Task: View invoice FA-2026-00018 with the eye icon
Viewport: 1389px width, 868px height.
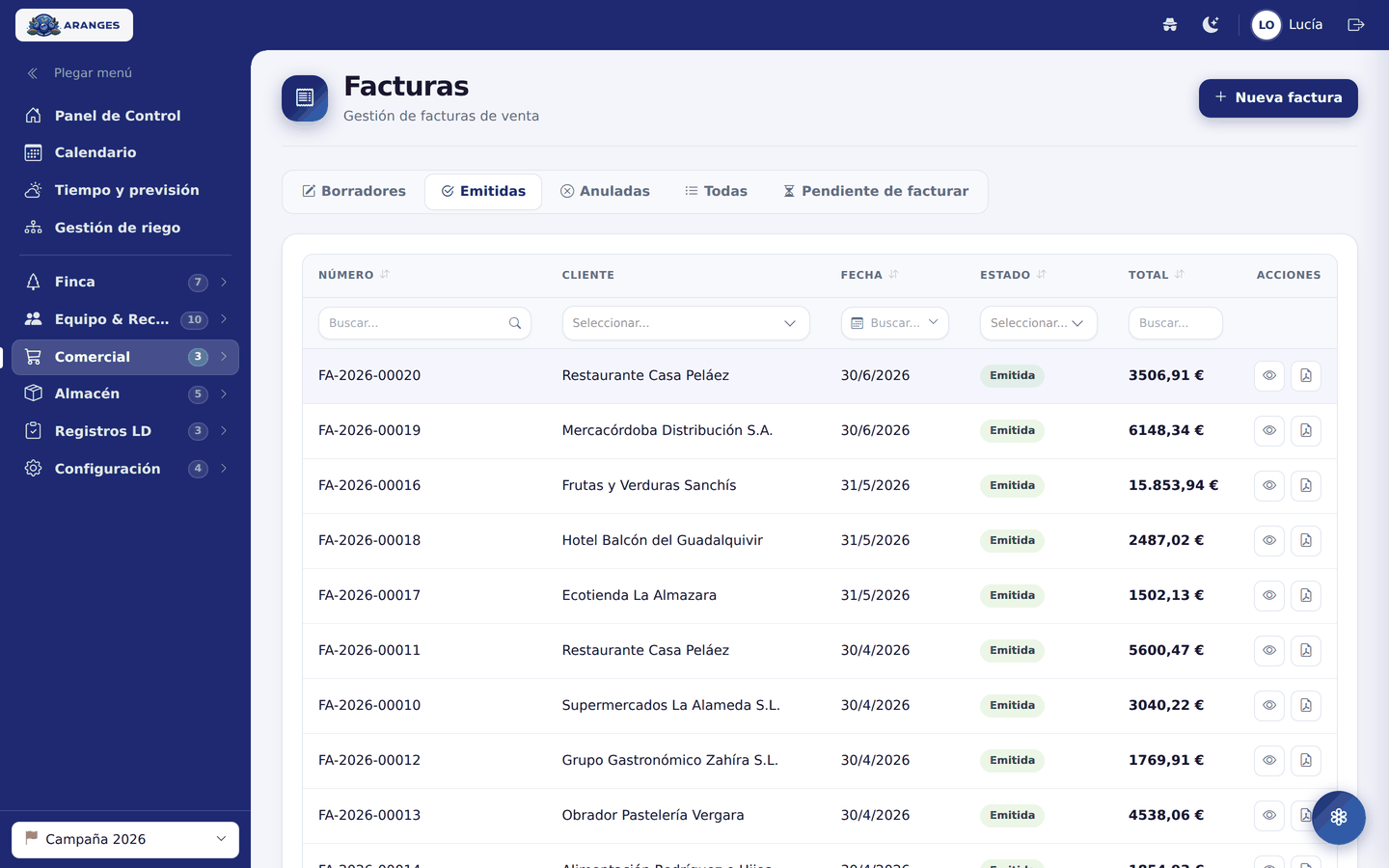Action: pyautogui.click(x=1269, y=541)
